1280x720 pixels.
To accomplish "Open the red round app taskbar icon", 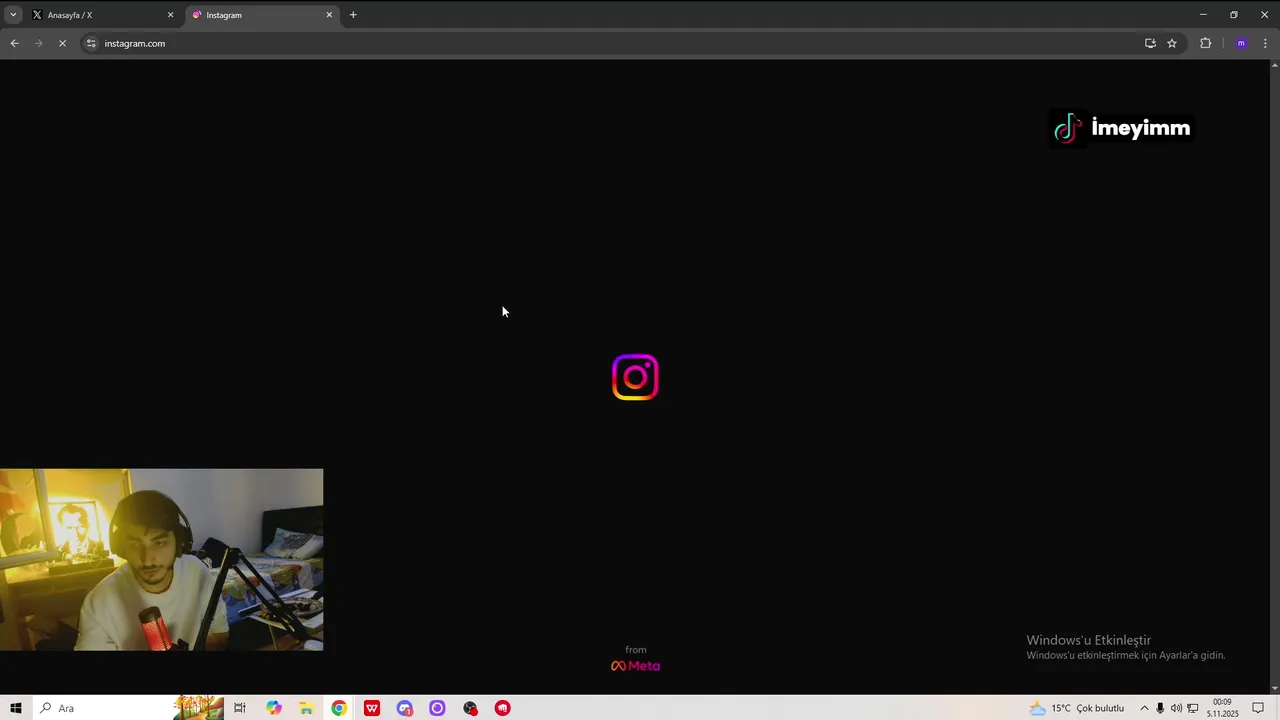I will (503, 708).
